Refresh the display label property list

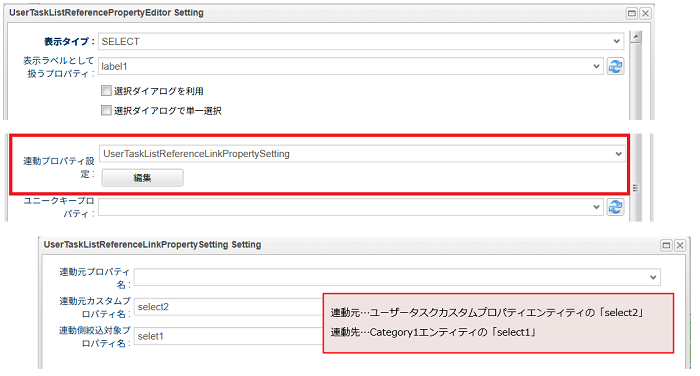pyautogui.click(x=615, y=67)
